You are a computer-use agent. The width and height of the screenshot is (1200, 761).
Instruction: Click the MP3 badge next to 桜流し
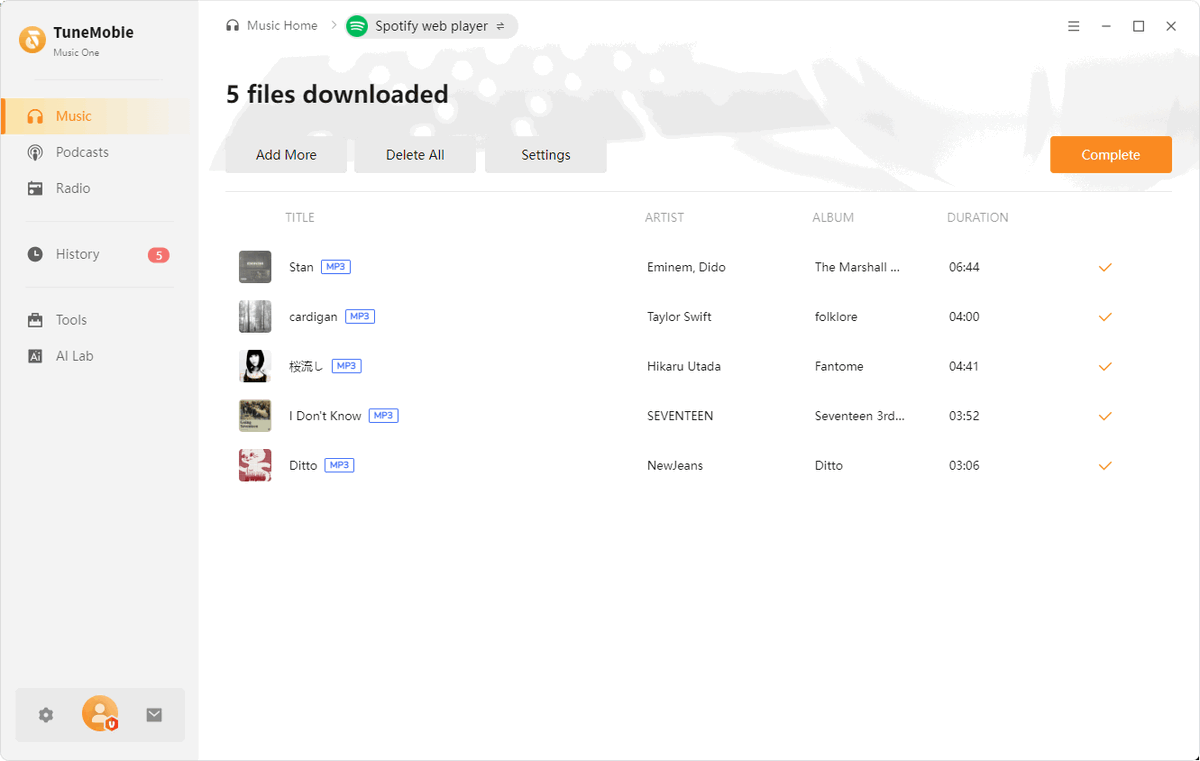[x=346, y=366]
